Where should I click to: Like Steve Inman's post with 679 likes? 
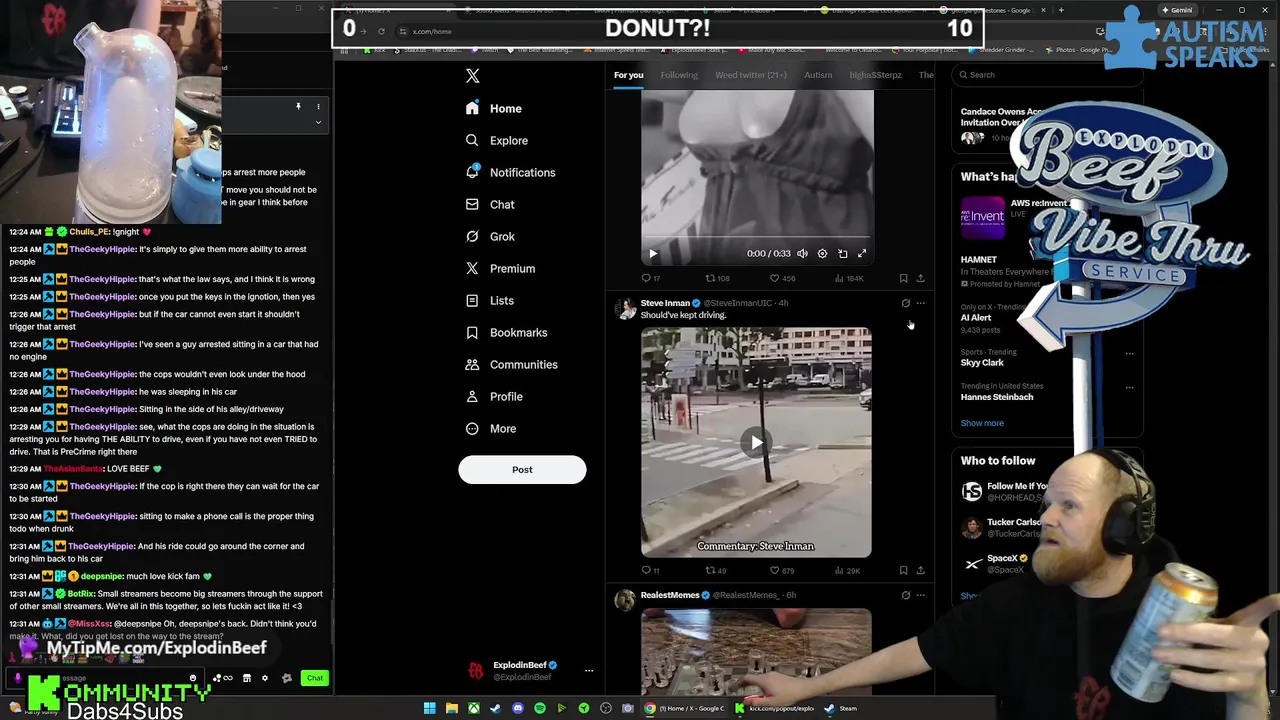click(x=782, y=571)
